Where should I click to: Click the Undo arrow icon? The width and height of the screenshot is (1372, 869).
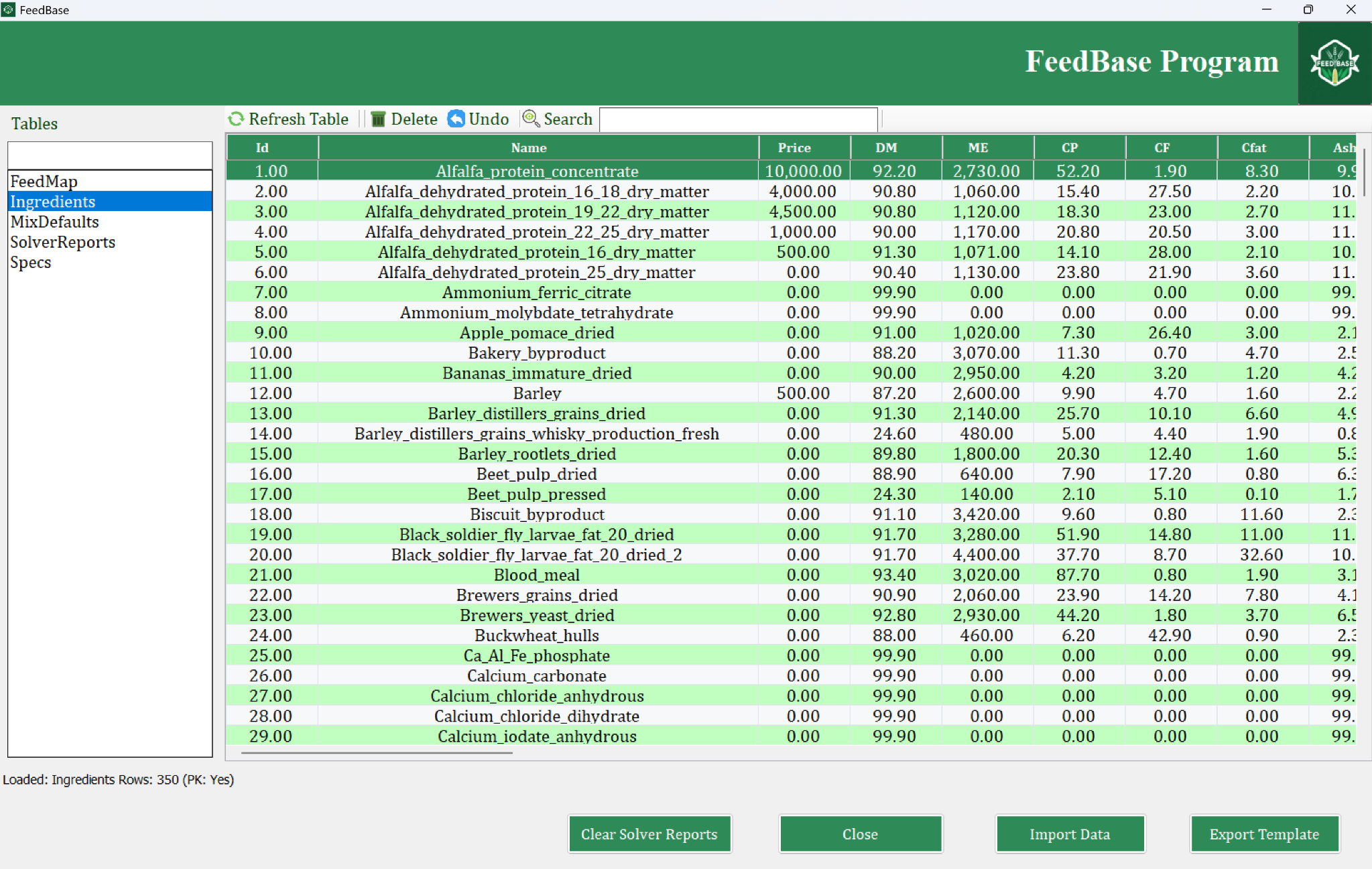coord(456,119)
